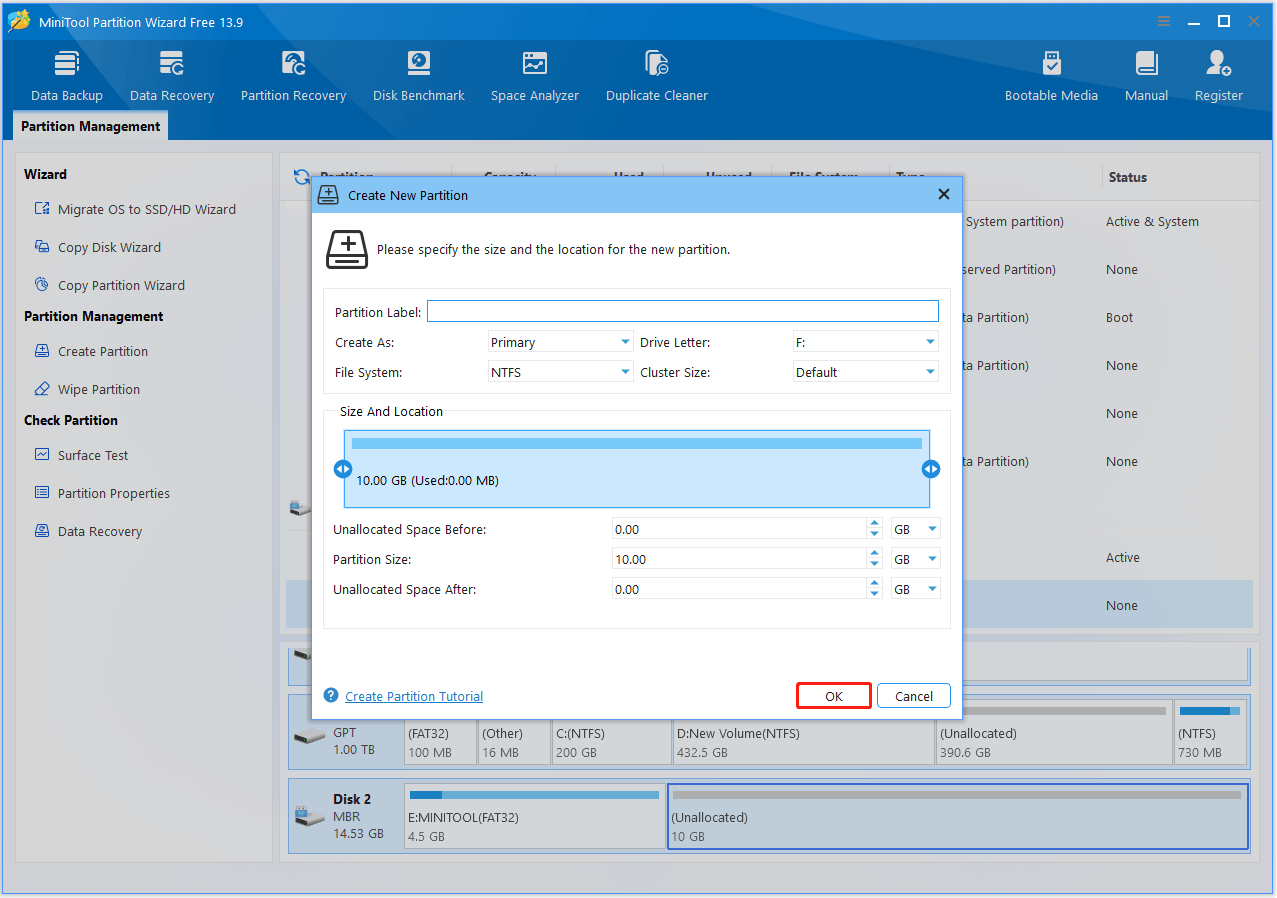Image resolution: width=1277 pixels, height=898 pixels.
Task: Select E:MINITOOL(FAT32) partition on Disk 2
Action: (535, 816)
